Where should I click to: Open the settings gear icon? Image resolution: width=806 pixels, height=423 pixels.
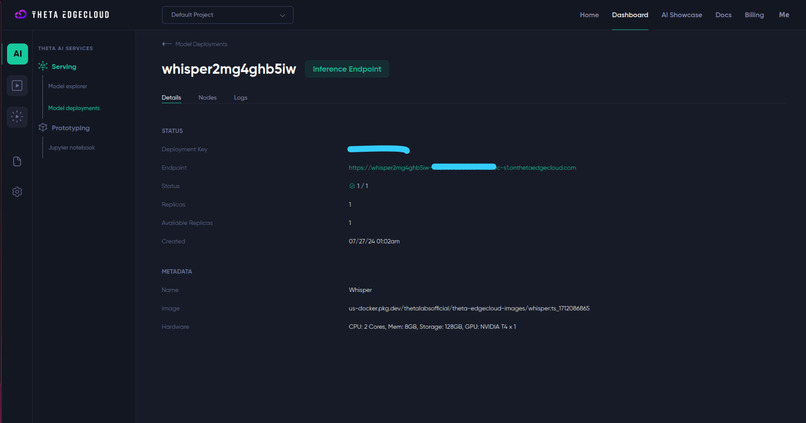pyautogui.click(x=17, y=192)
